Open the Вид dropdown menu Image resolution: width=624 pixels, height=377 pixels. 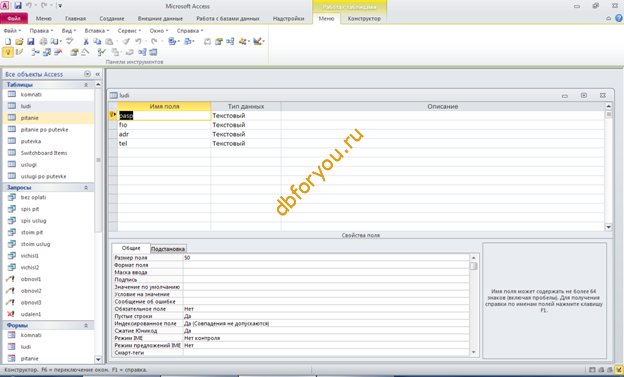(69, 31)
